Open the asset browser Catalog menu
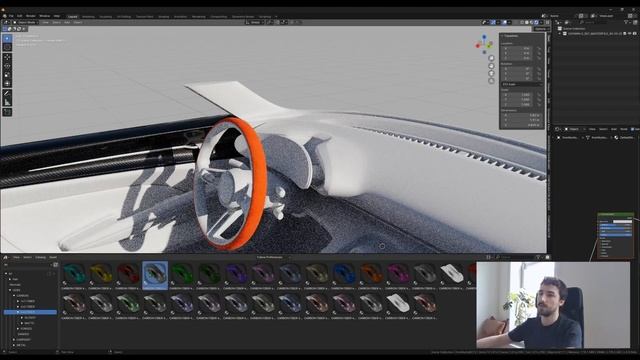The image size is (640, 360). coord(40,258)
